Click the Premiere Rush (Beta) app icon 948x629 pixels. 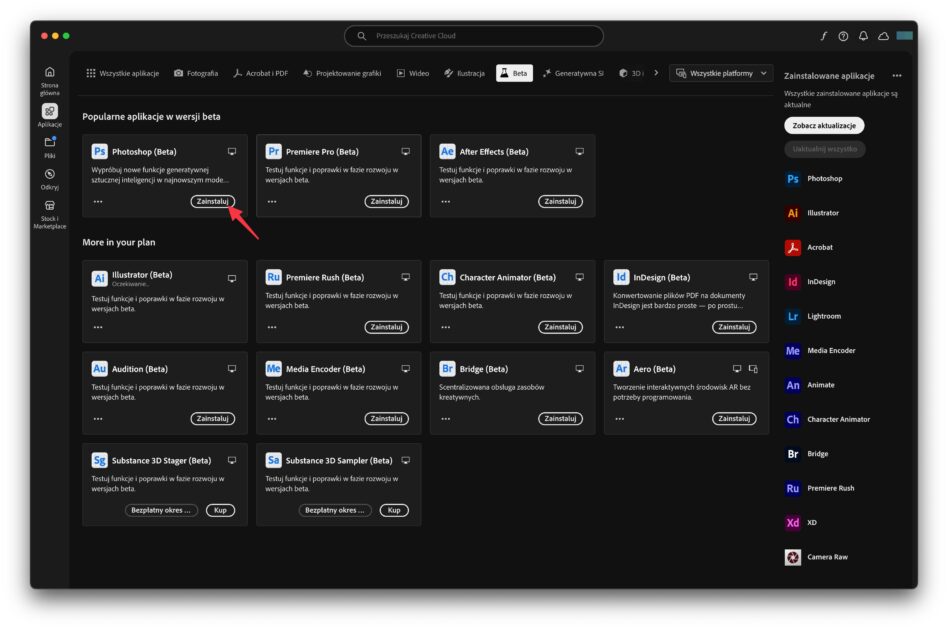click(x=273, y=277)
